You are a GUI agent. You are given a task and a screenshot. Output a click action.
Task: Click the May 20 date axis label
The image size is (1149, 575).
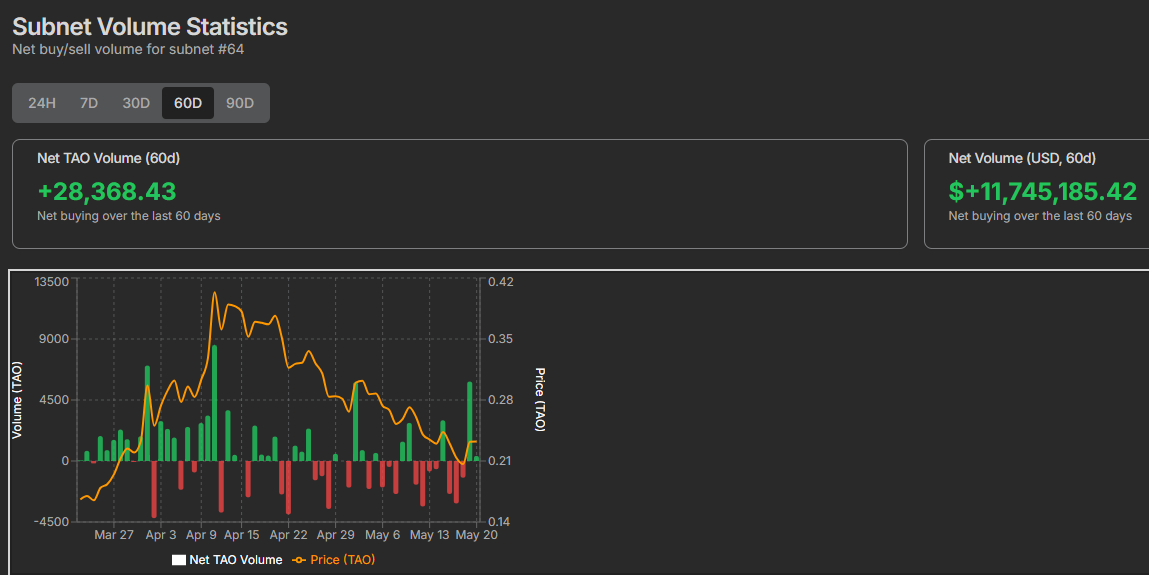477,535
